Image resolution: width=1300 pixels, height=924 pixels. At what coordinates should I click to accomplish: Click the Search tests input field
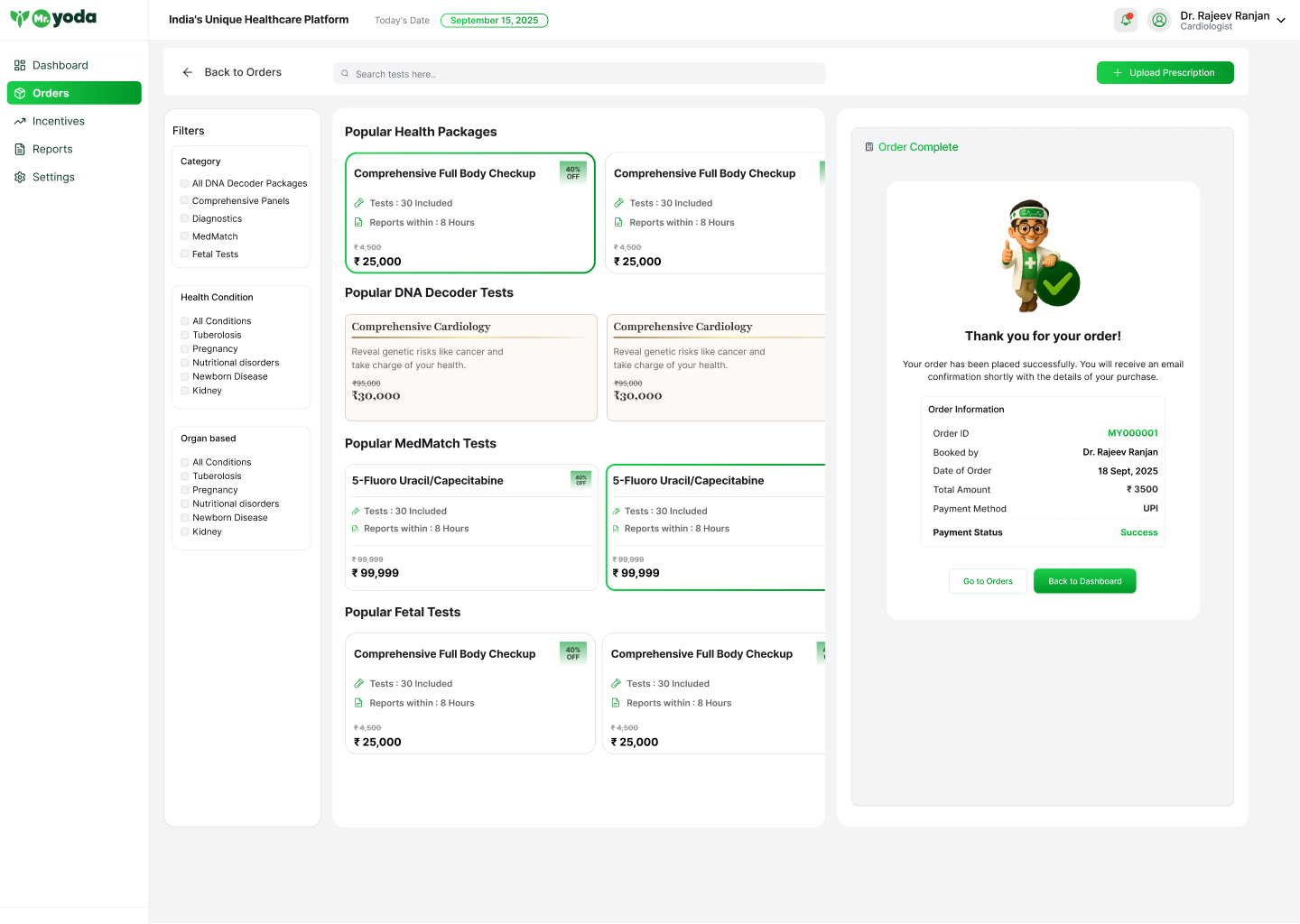coord(580,74)
